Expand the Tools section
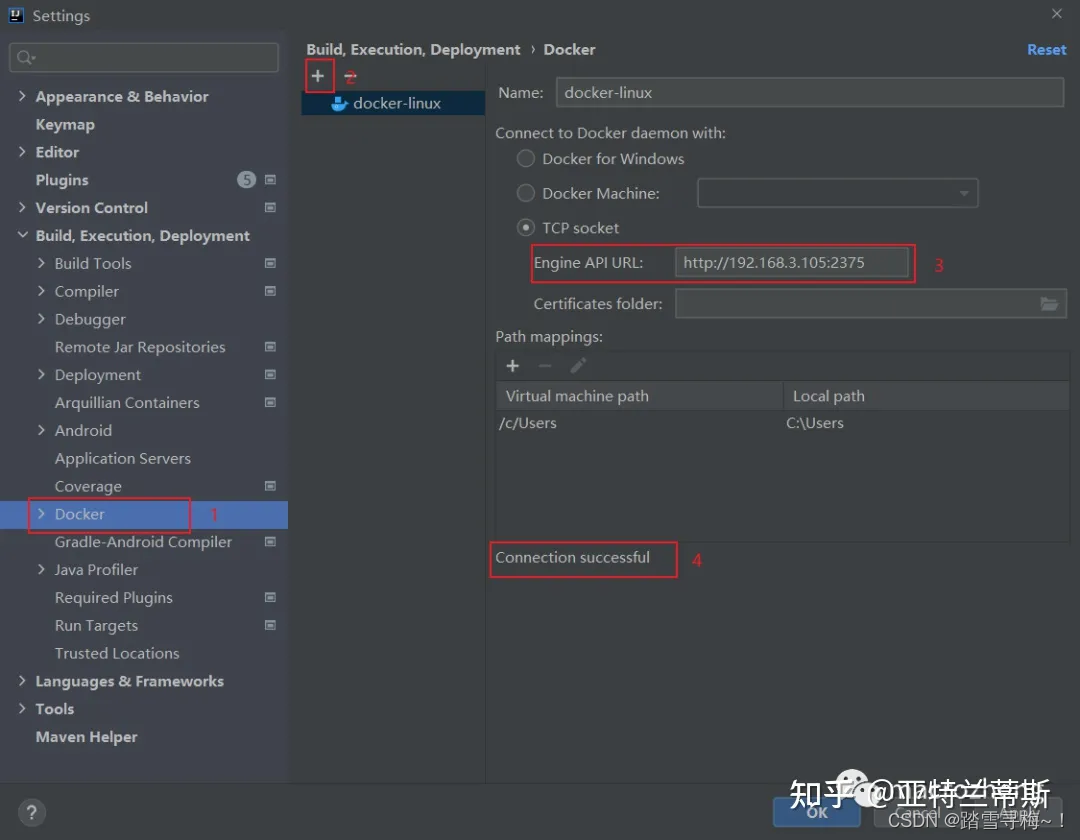Image resolution: width=1080 pixels, height=840 pixels. click(22, 708)
